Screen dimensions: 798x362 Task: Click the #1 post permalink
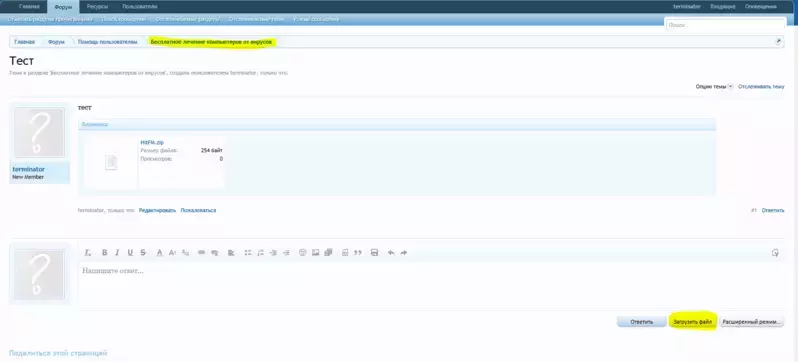click(754, 210)
